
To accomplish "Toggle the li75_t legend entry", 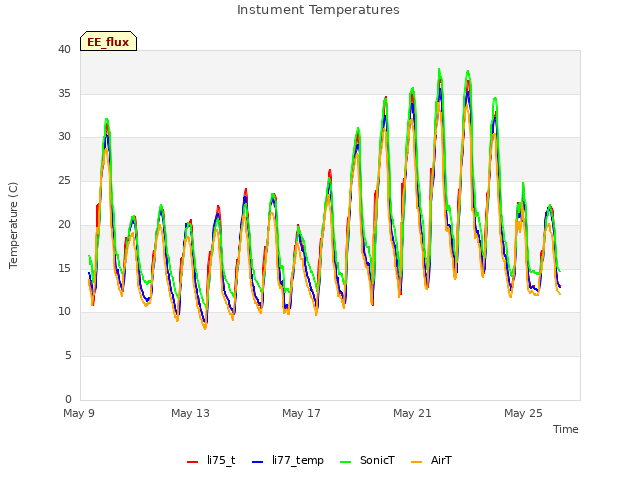I will (211, 460).
